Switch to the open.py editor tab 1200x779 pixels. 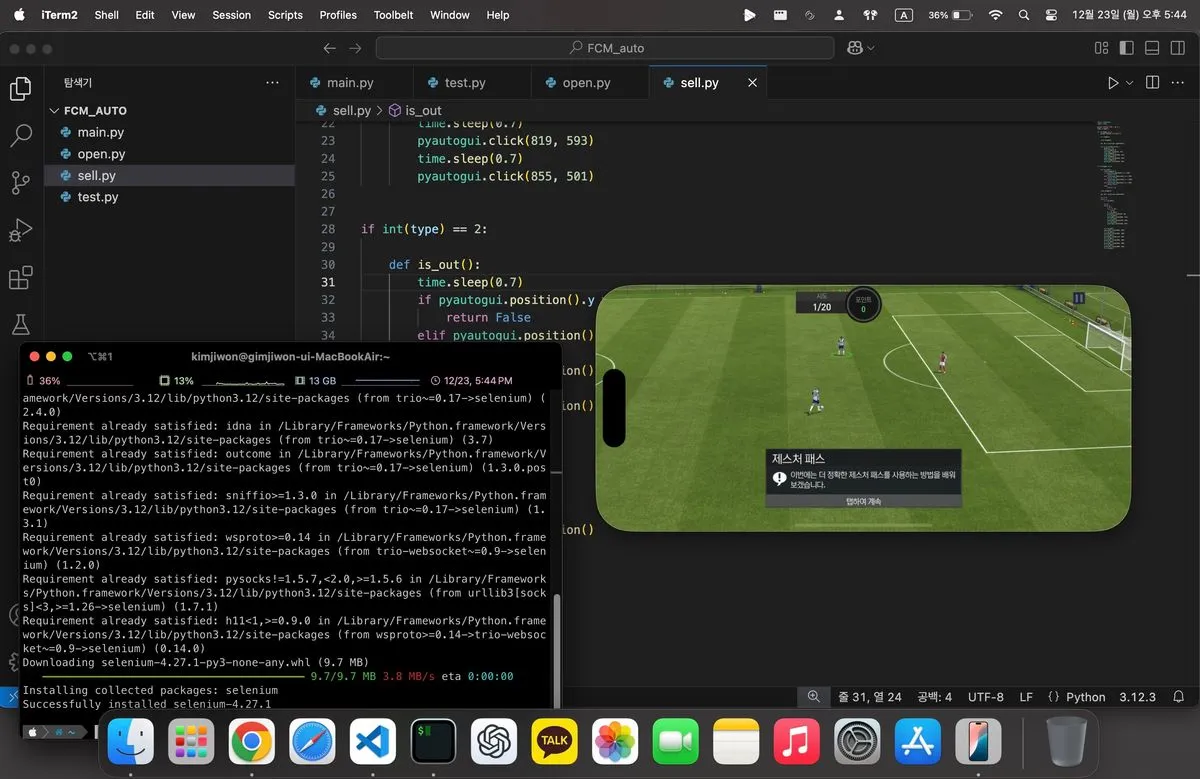tap(586, 83)
